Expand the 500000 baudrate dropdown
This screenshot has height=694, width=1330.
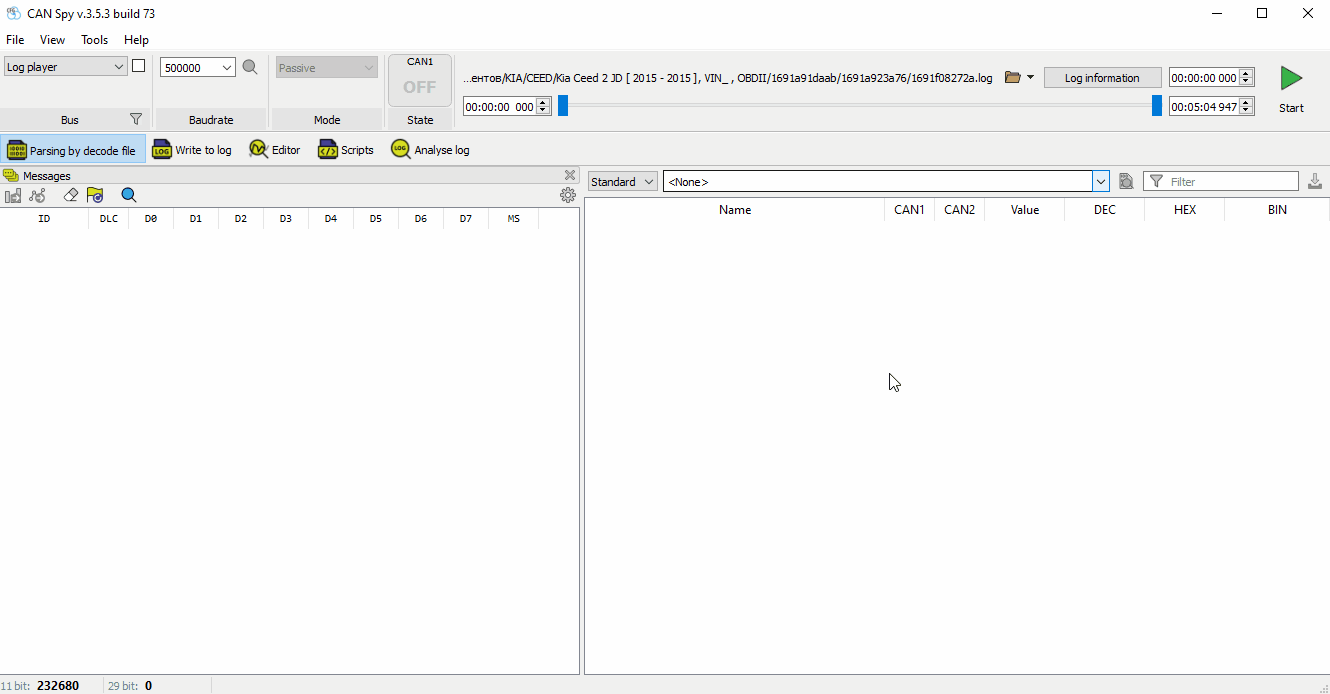[227, 68]
